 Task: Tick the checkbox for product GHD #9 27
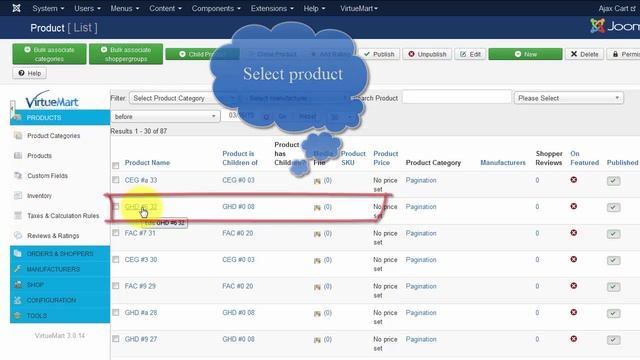click(116, 339)
